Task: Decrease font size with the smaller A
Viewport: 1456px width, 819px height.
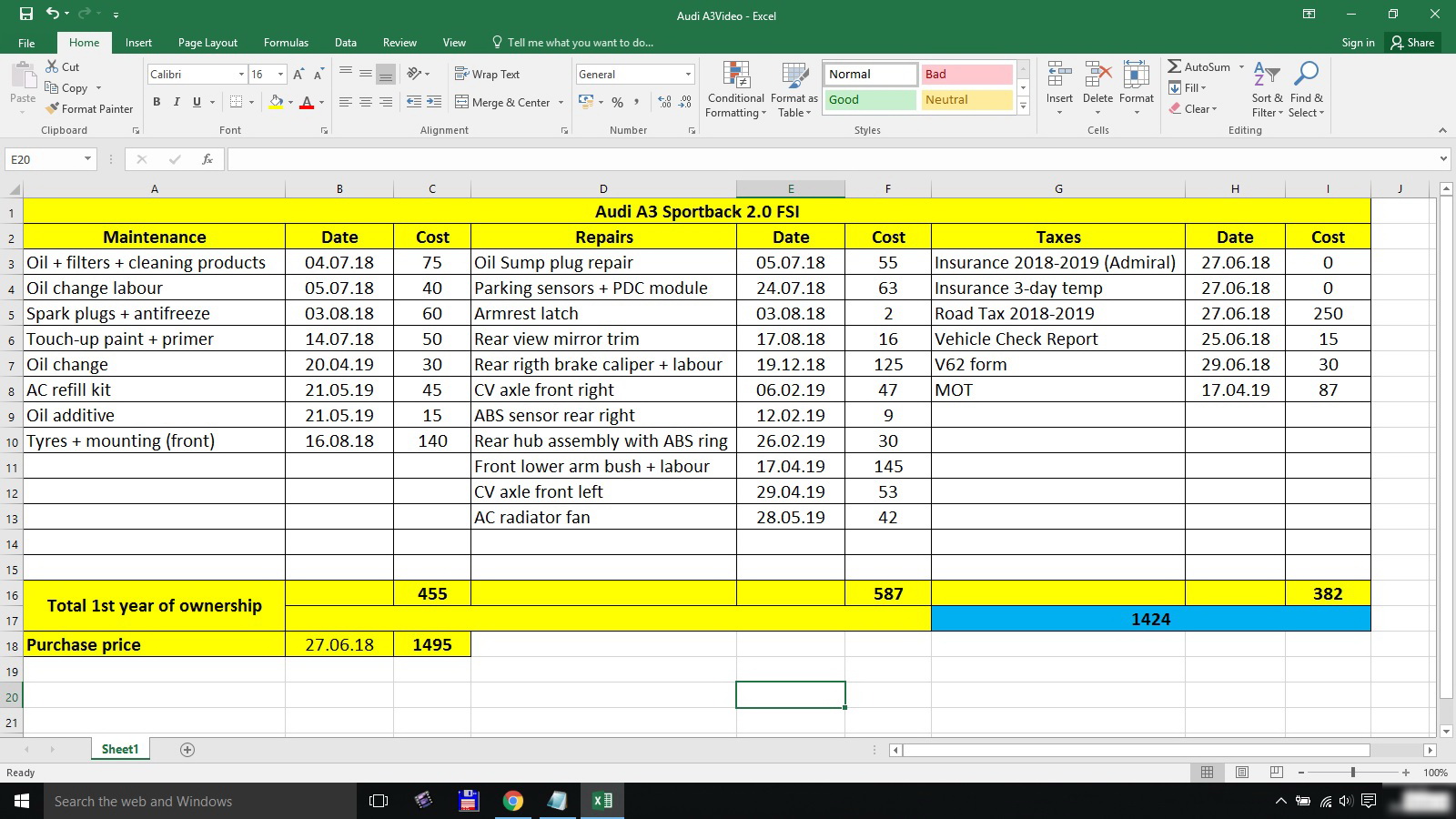Action: (318, 74)
